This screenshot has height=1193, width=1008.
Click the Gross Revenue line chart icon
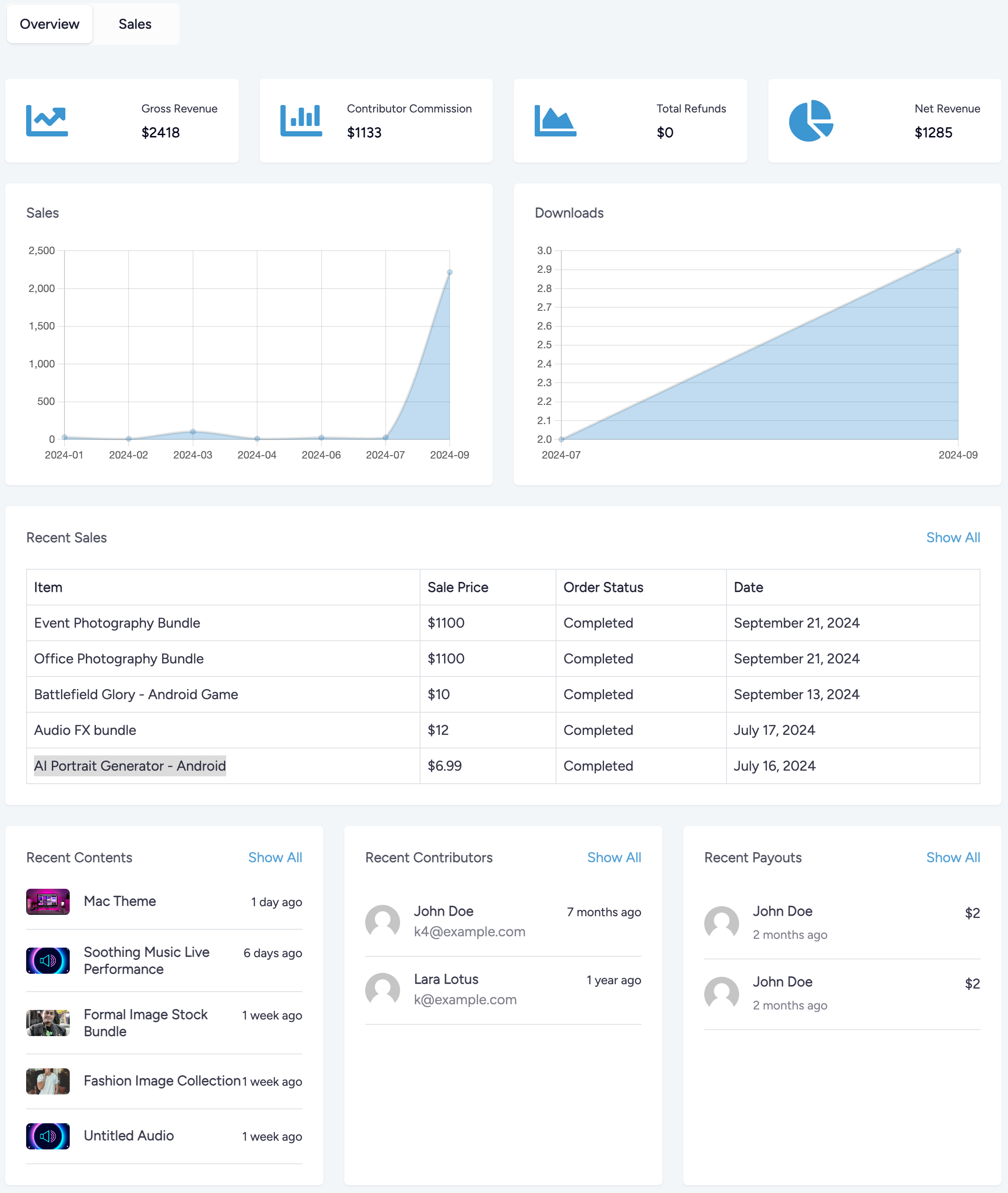point(47,121)
